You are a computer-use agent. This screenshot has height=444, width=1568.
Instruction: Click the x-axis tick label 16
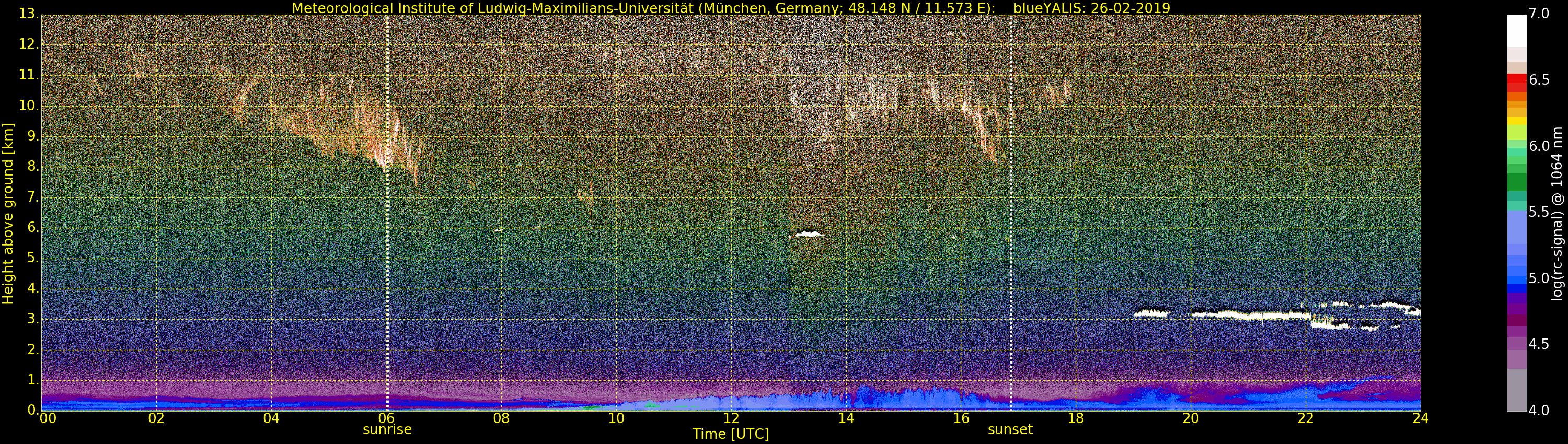pos(961,418)
